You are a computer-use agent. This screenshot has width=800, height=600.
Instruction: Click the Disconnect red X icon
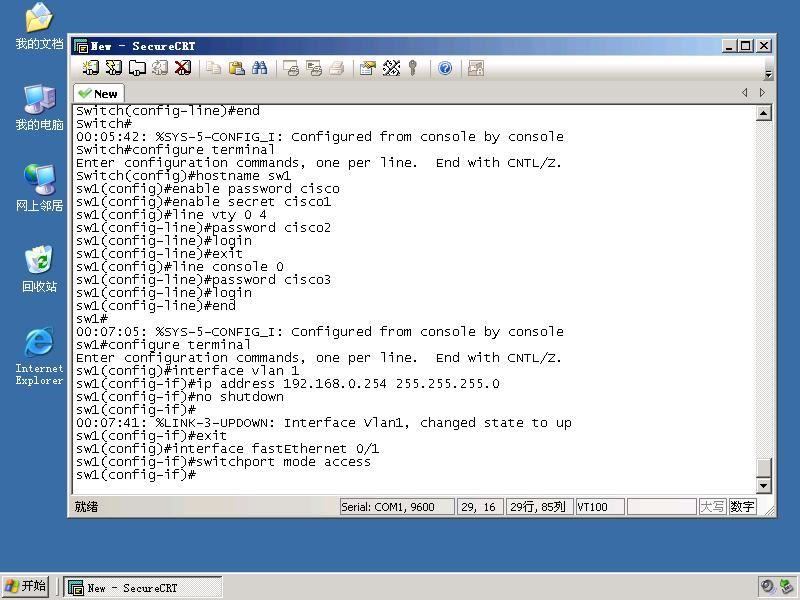[183, 68]
